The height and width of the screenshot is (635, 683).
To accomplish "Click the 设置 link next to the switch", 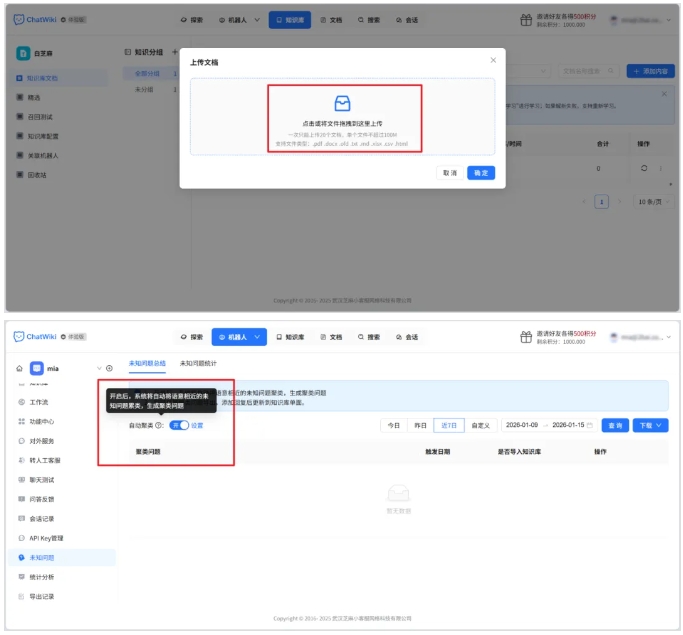I will [197, 425].
